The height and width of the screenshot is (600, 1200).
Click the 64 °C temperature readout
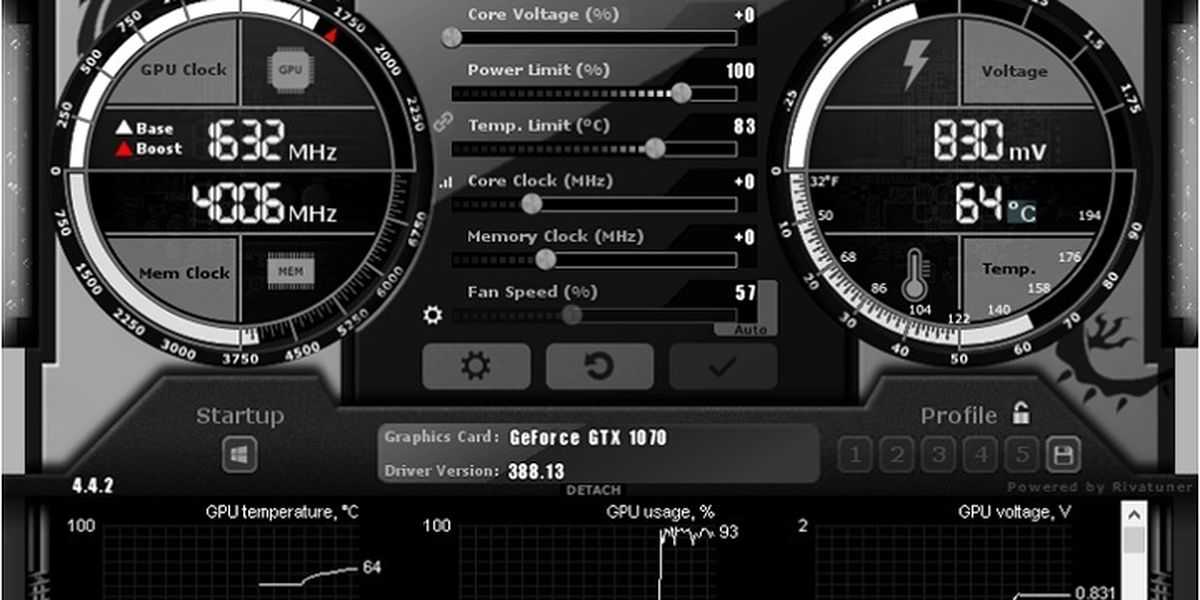pyautogui.click(x=997, y=204)
